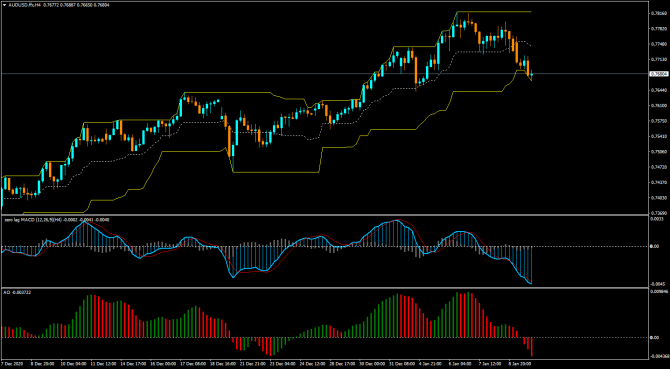Click the AUDUSD H4 chart title text
Viewport: 670px width, 369px height.
click(23, 5)
